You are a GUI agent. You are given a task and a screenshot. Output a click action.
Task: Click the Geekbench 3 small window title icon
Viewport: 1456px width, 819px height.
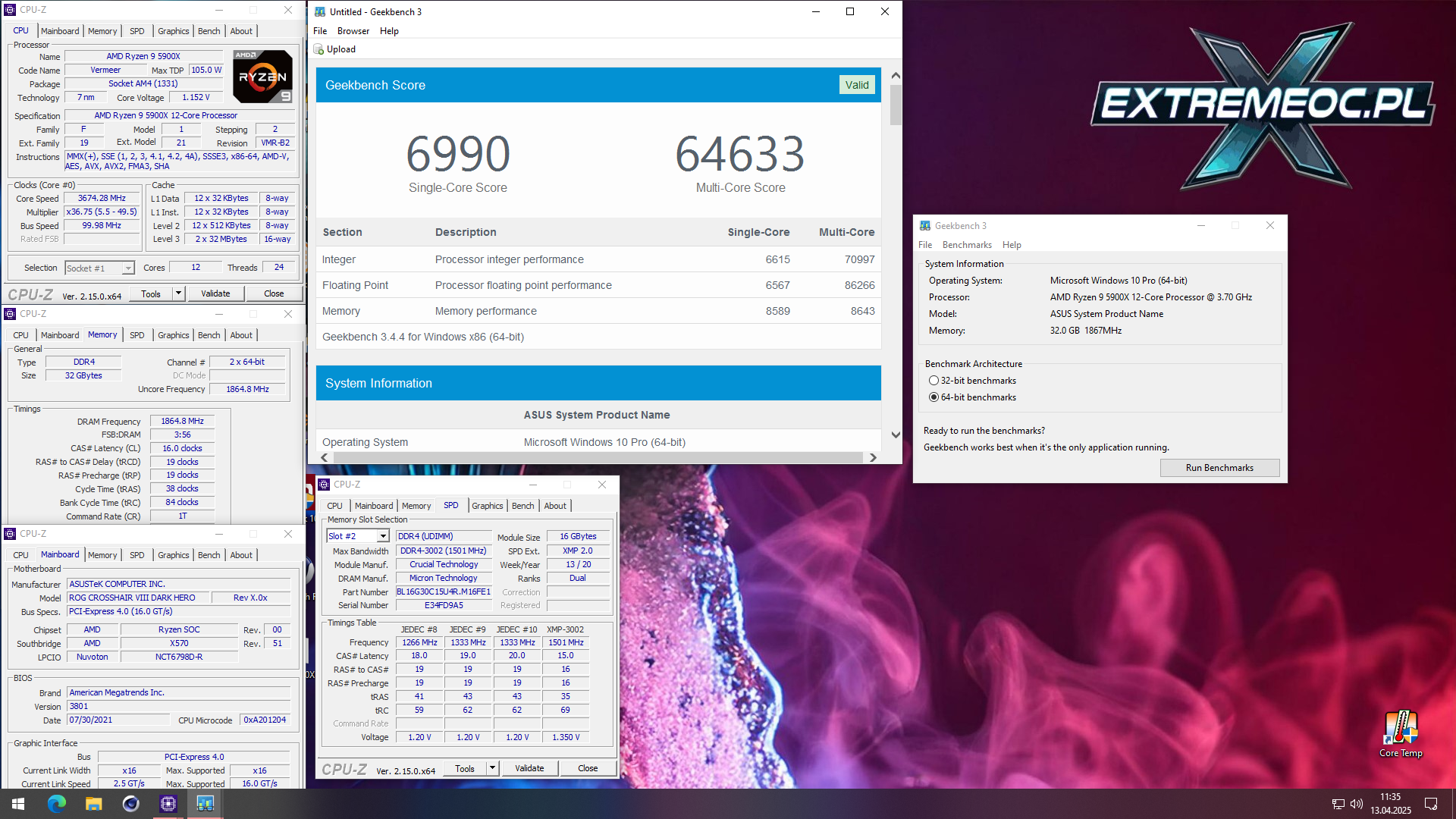point(925,226)
